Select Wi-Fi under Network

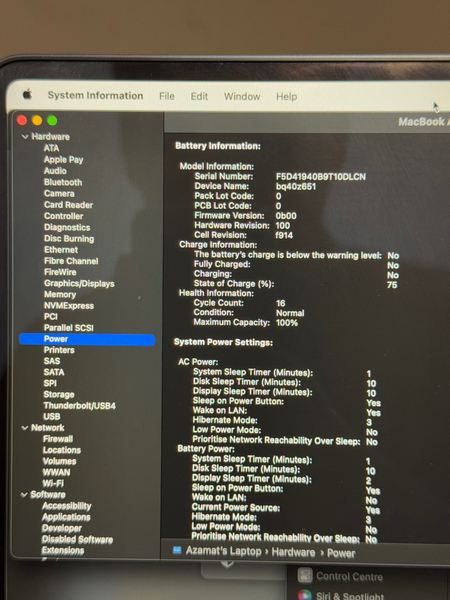(x=53, y=483)
